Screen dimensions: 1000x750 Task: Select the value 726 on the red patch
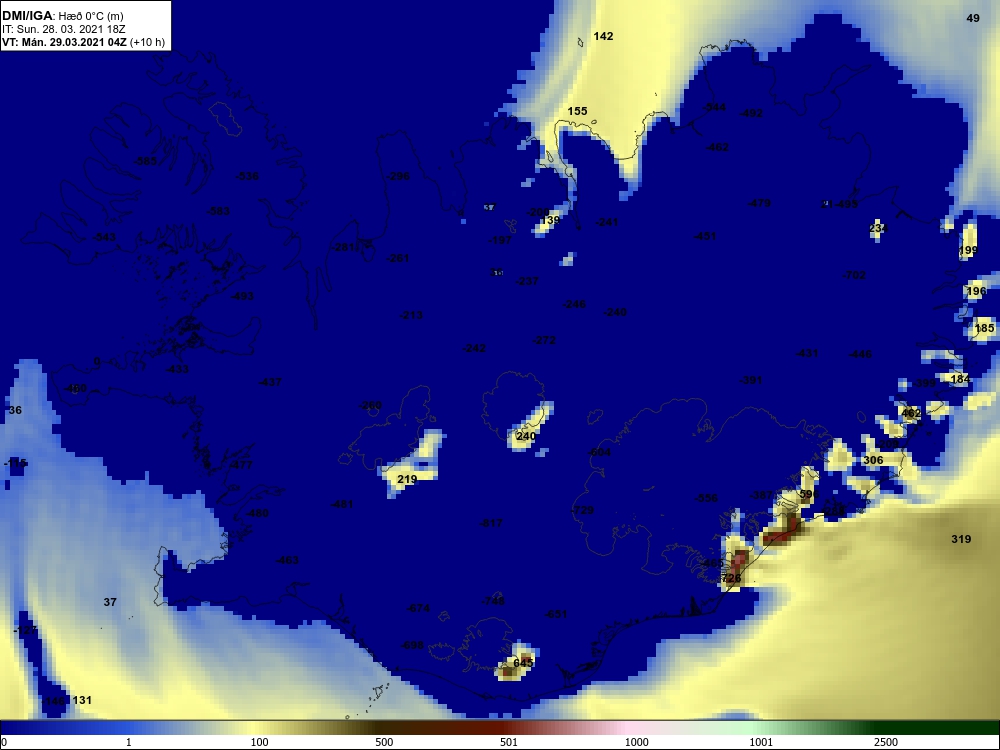tap(731, 578)
